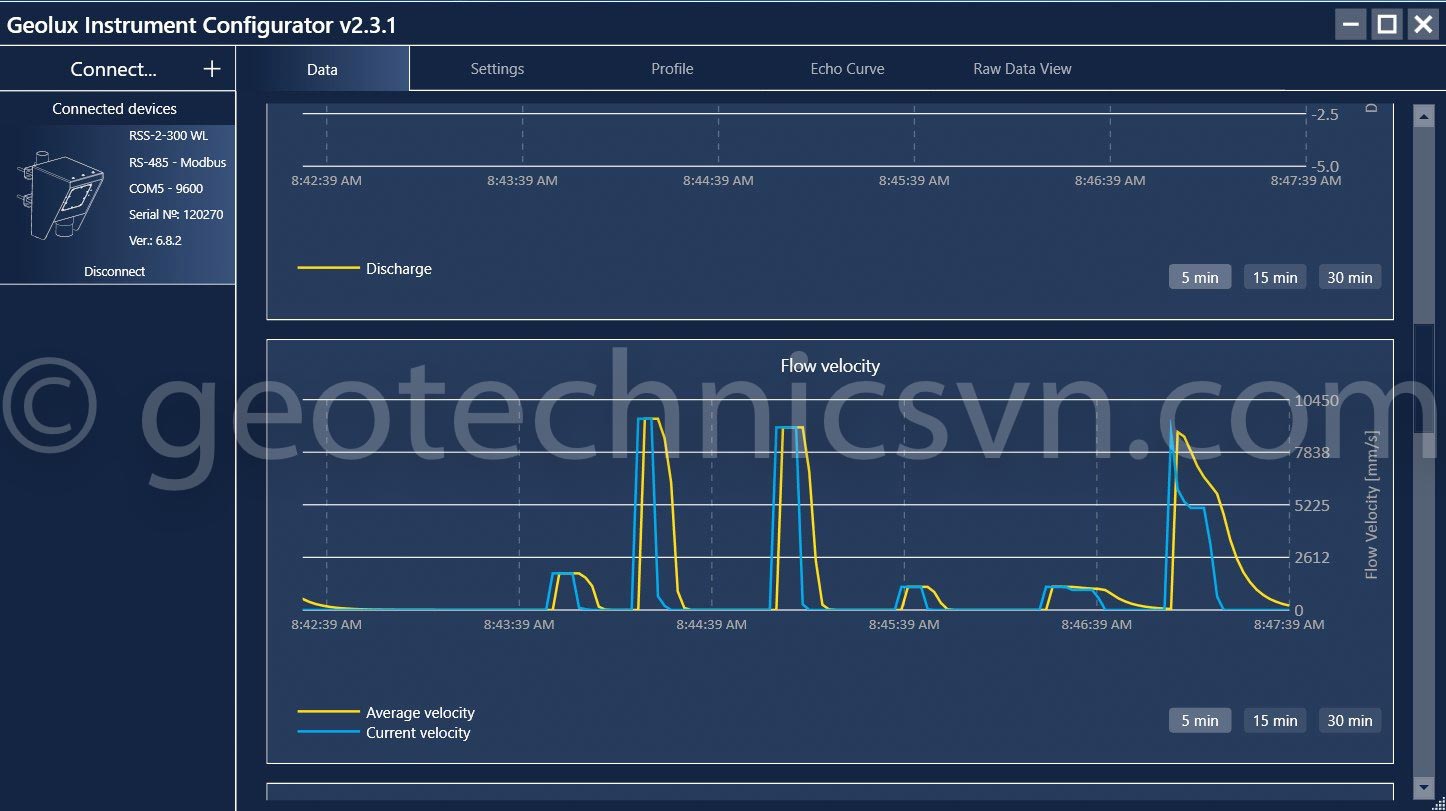Select 15 min for Flow velocity chart
The image size is (1446, 811).
click(x=1275, y=720)
